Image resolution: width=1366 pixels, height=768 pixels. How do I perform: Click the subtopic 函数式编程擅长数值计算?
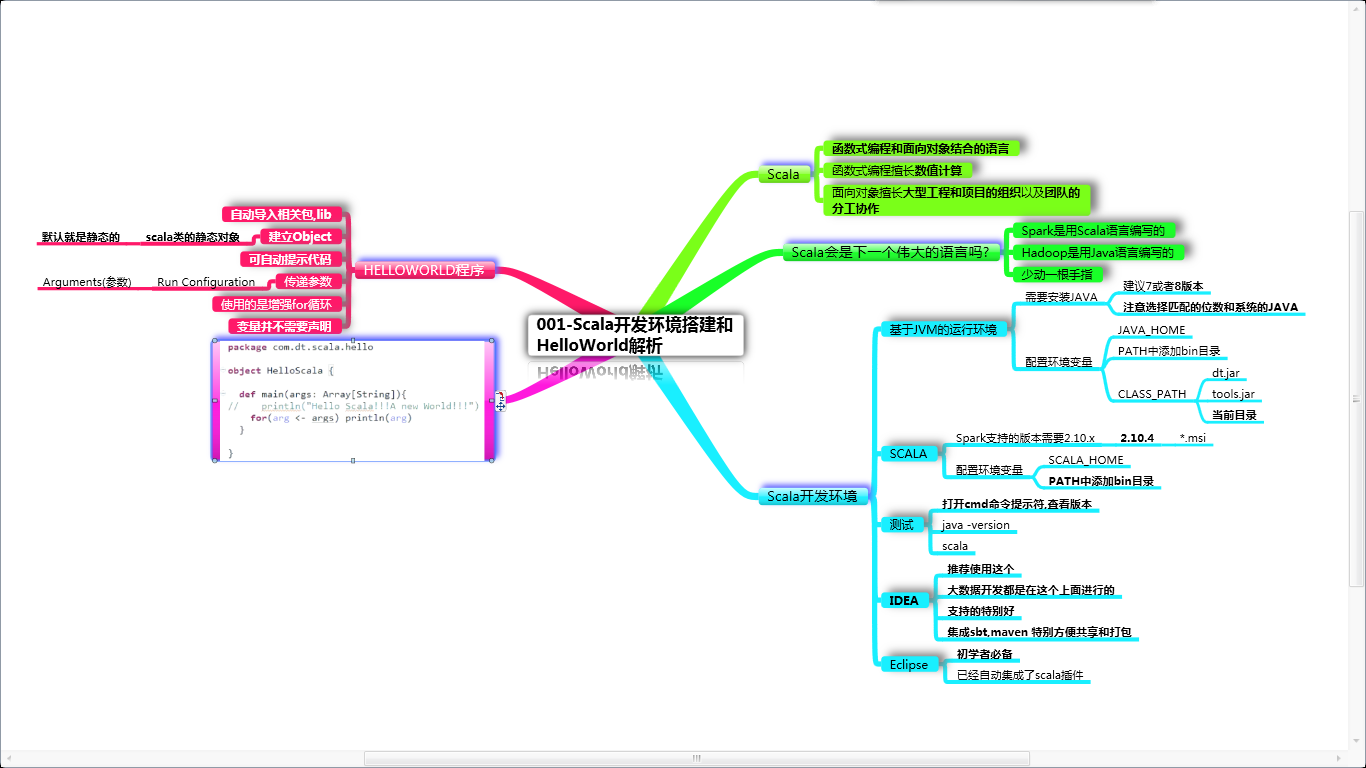coord(897,170)
